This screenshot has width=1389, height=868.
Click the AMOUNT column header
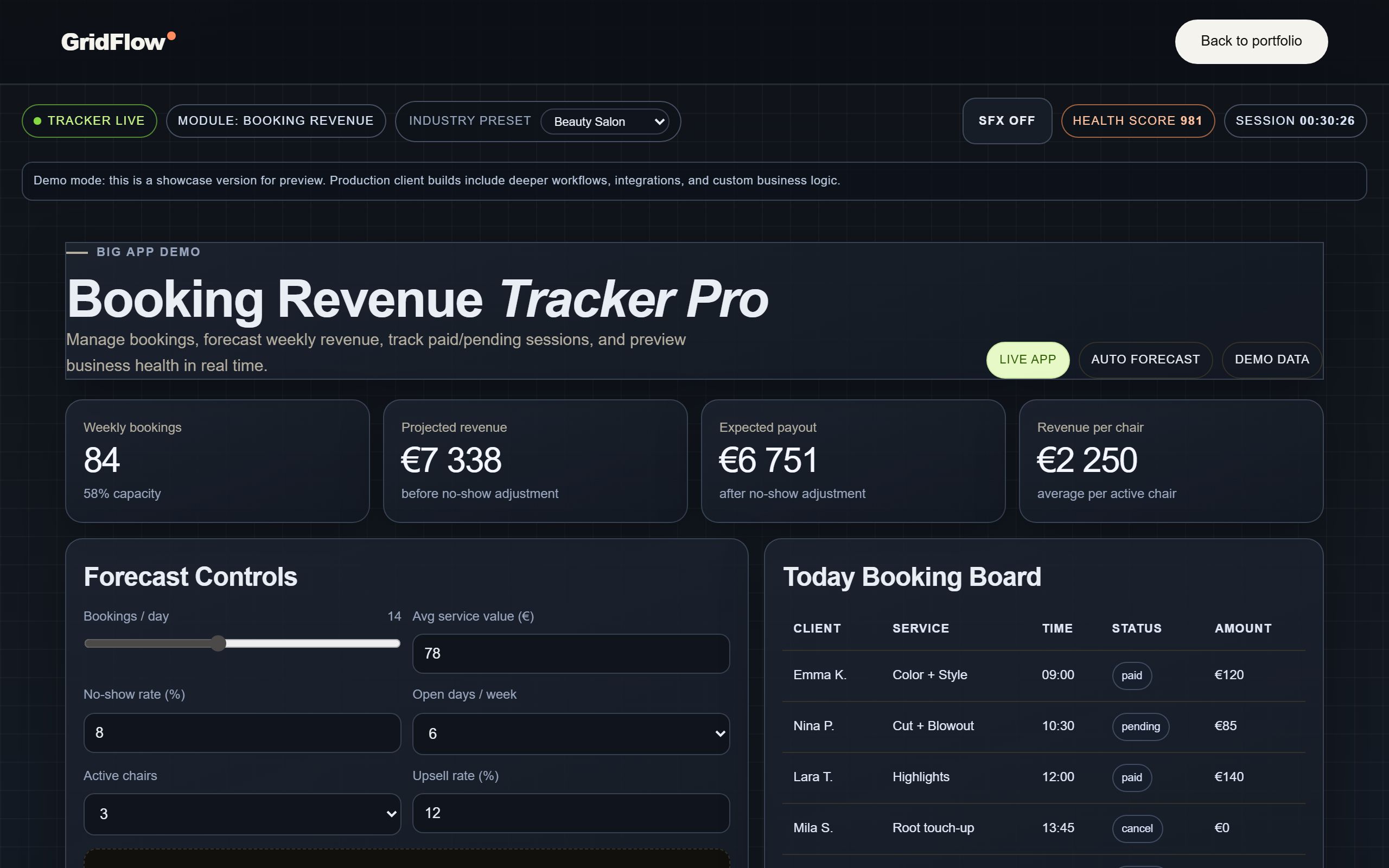[x=1243, y=628]
